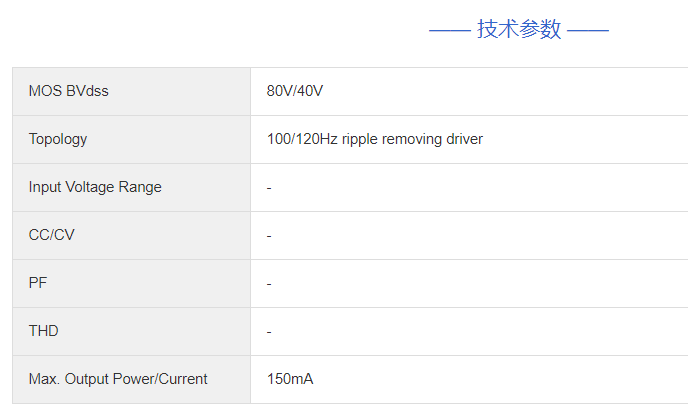The width and height of the screenshot is (688, 407).
Task: Click the word "Range" in Input Voltage Range
Action: point(140,187)
